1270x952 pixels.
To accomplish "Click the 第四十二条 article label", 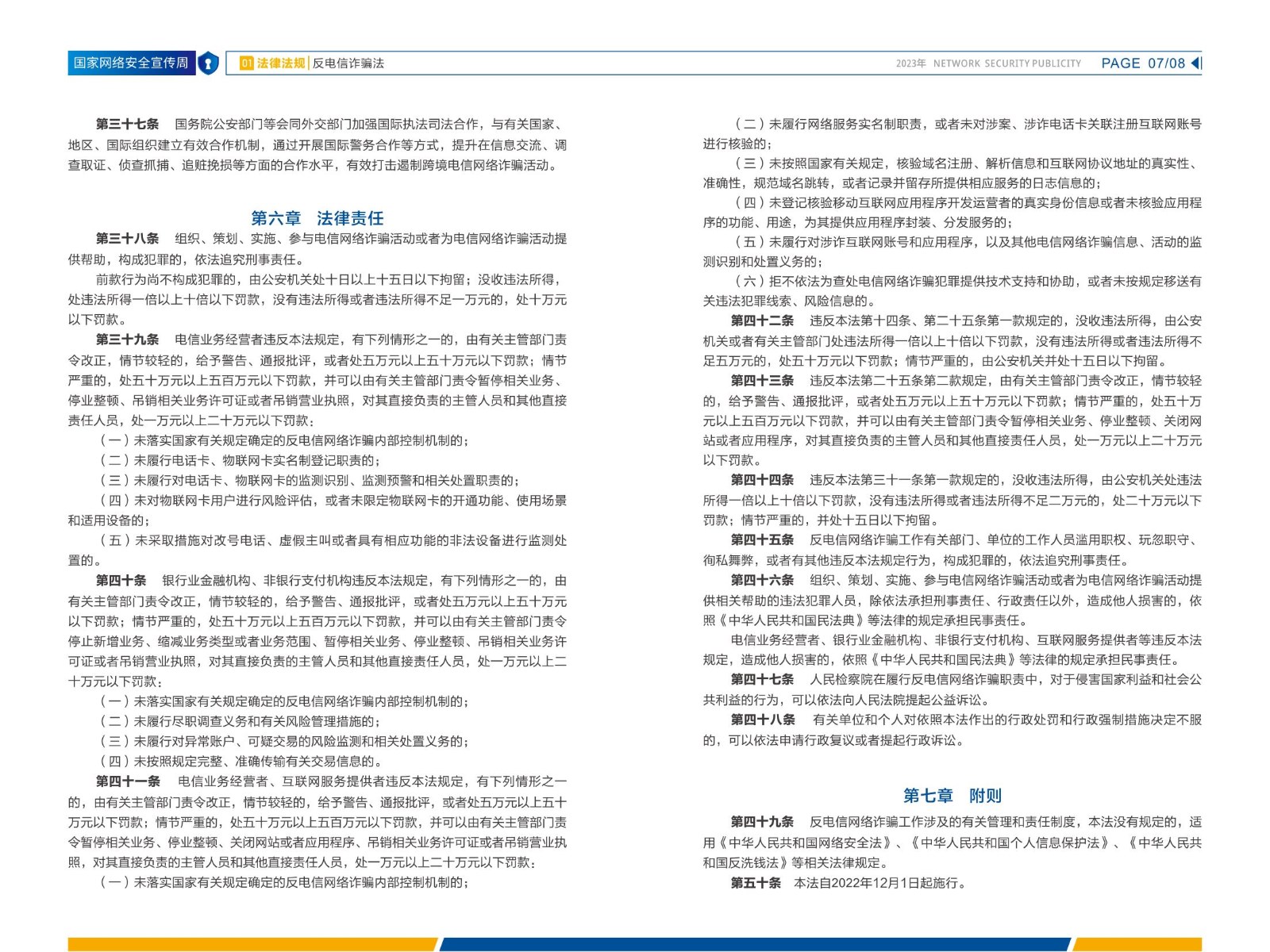I will [762, 321].
